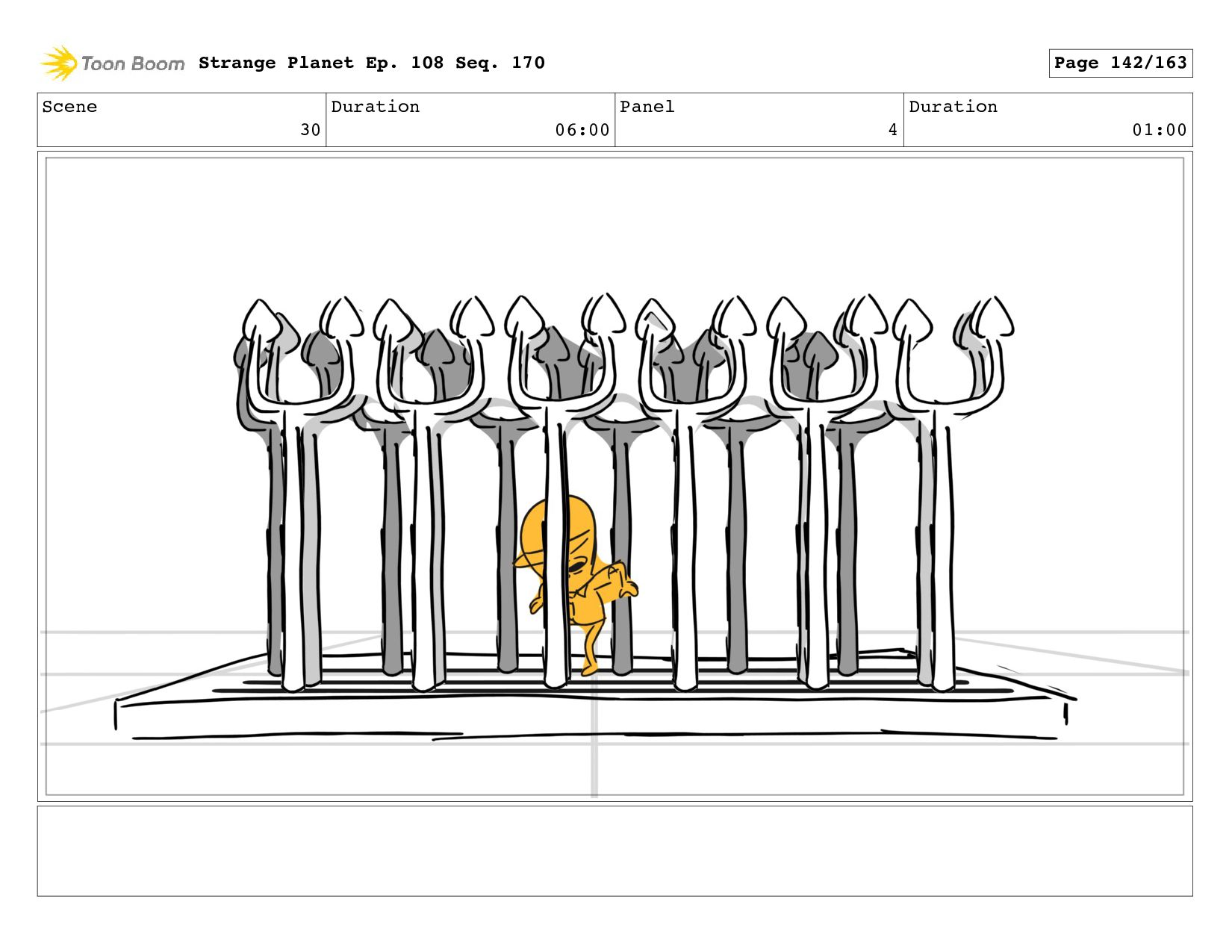Click the storyboard panel sketch thumbnail

(x=615, y=476)
